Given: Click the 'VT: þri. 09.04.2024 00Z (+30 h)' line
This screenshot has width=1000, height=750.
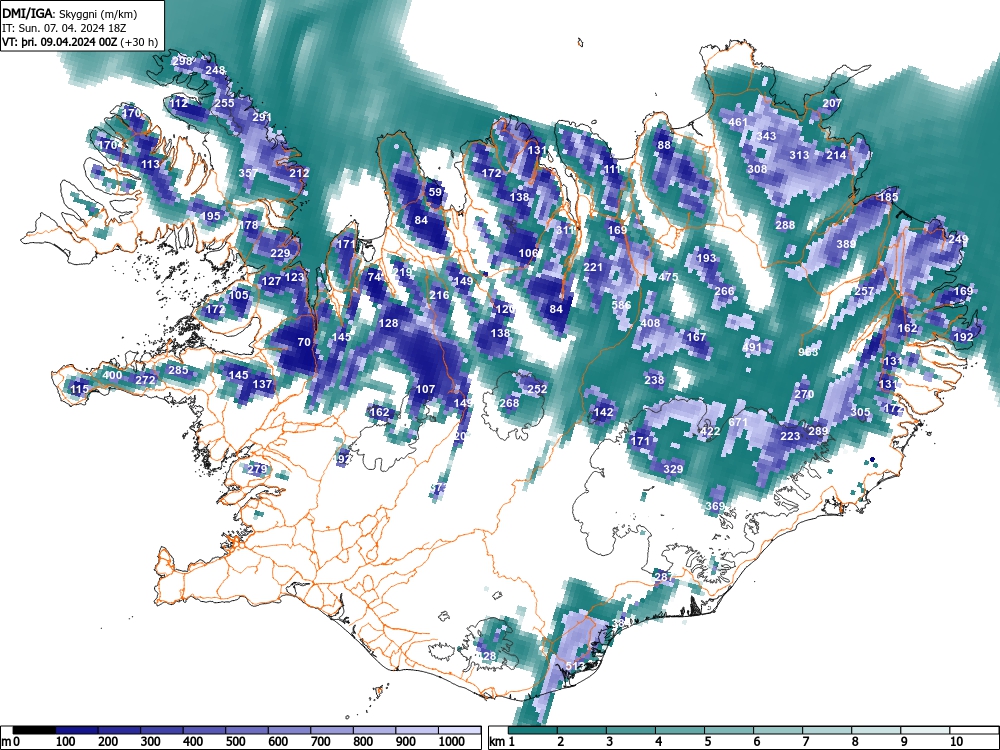Looking at the screenshot, I should coord(80,43).
